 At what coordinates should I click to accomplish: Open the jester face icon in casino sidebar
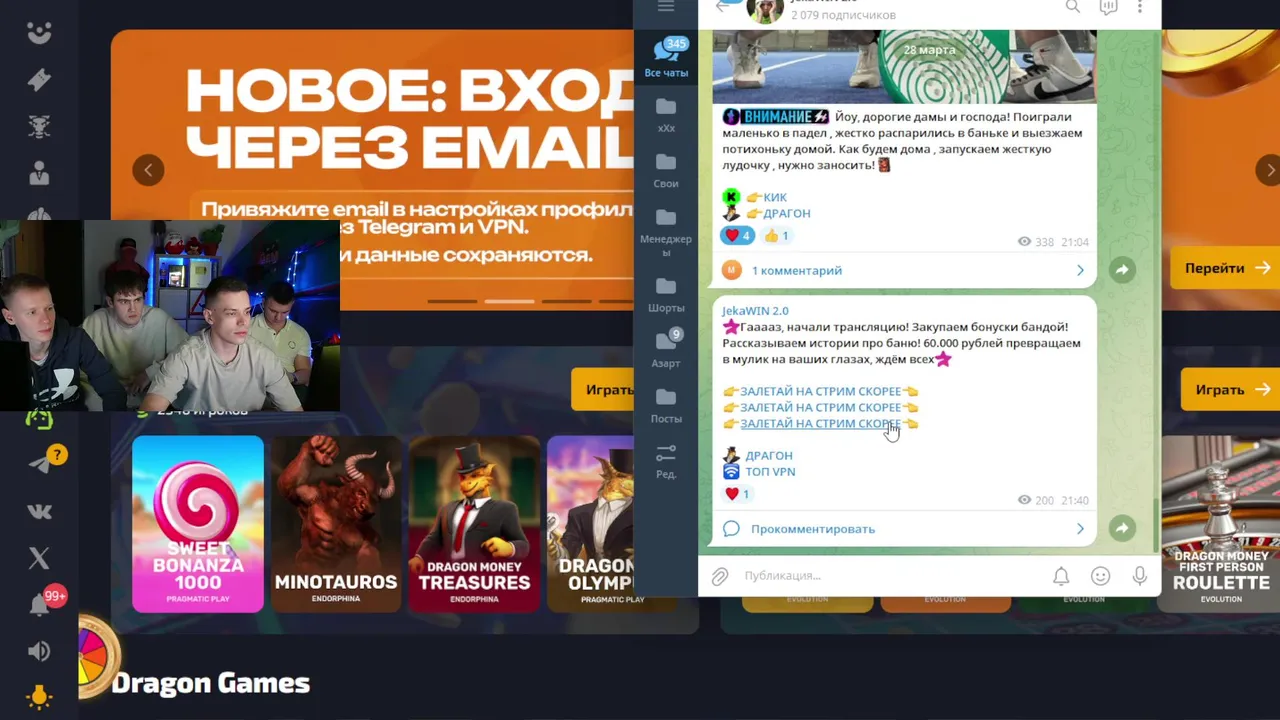click(39, 32)
